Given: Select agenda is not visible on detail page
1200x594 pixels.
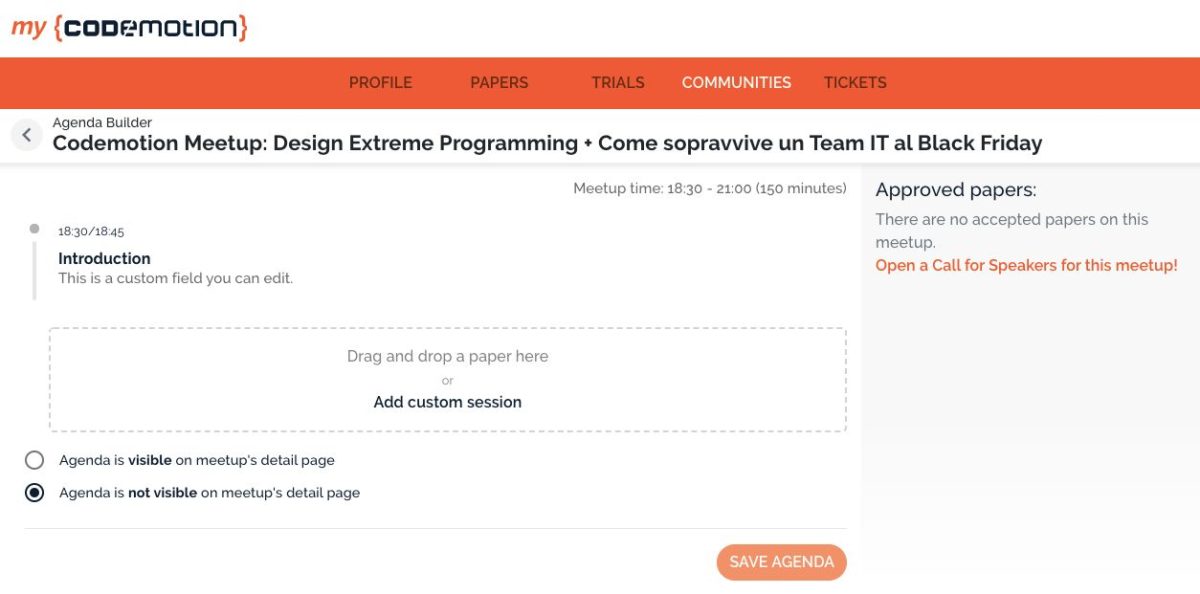Looking at the screenshot, I should pos(34,492).
